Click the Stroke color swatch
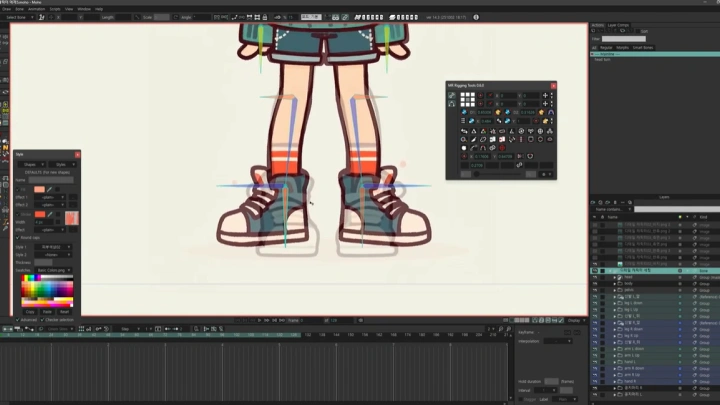Image resolution: width=720 pixels, height=405 pixels. [x=40, y=214]
